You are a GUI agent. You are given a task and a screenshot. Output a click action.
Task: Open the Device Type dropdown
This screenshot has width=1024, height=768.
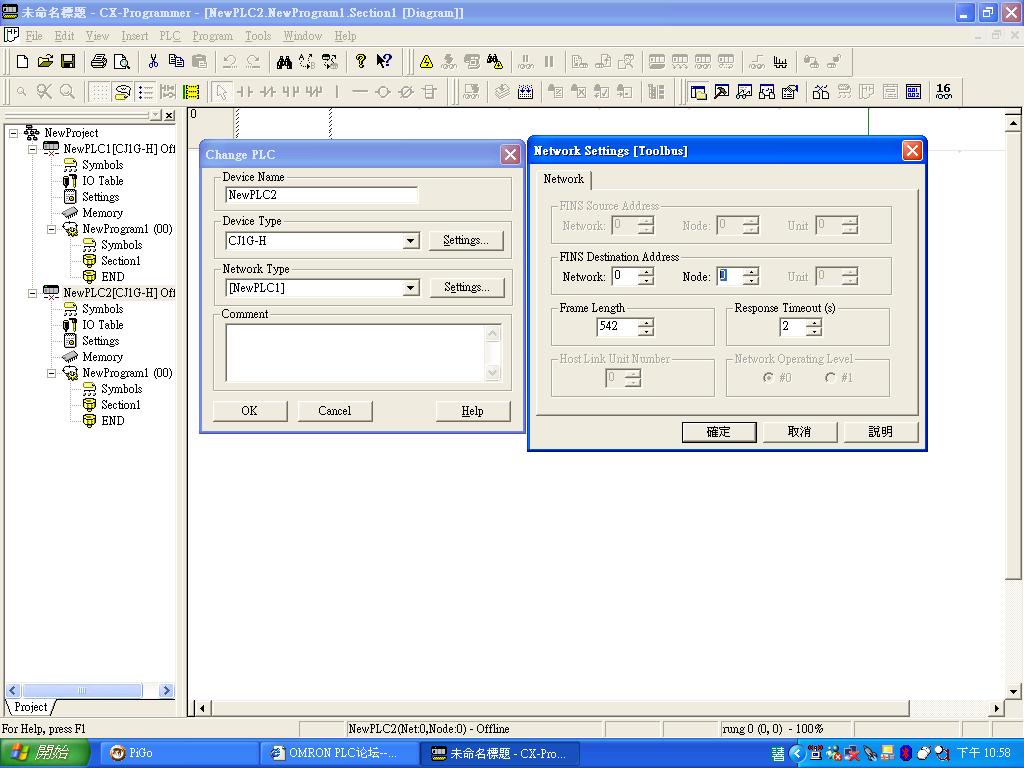point(410,241)
